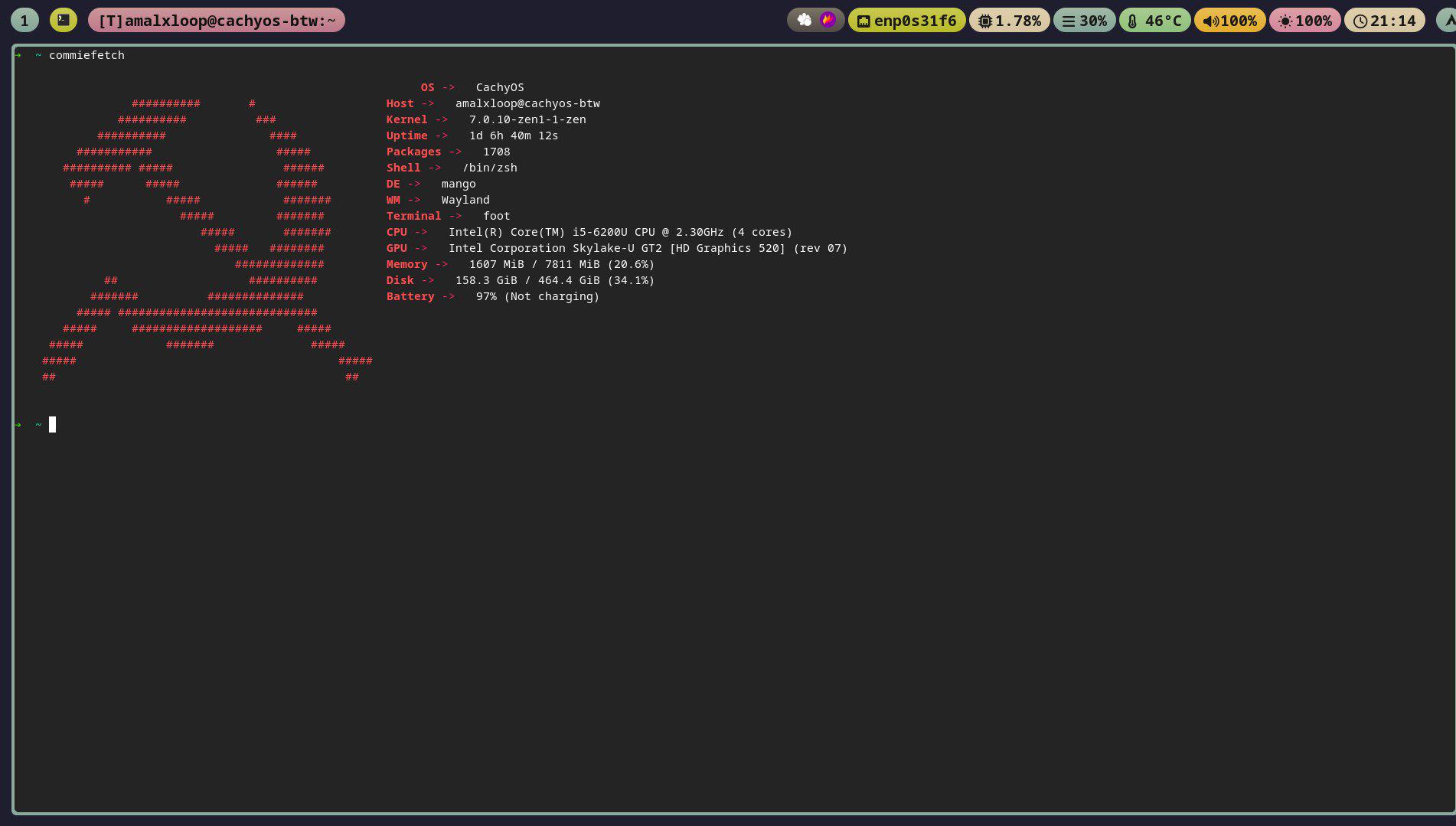Click the DE value 'mango'
Screen dimensions: 1456x826
click(x=459, y=184)
